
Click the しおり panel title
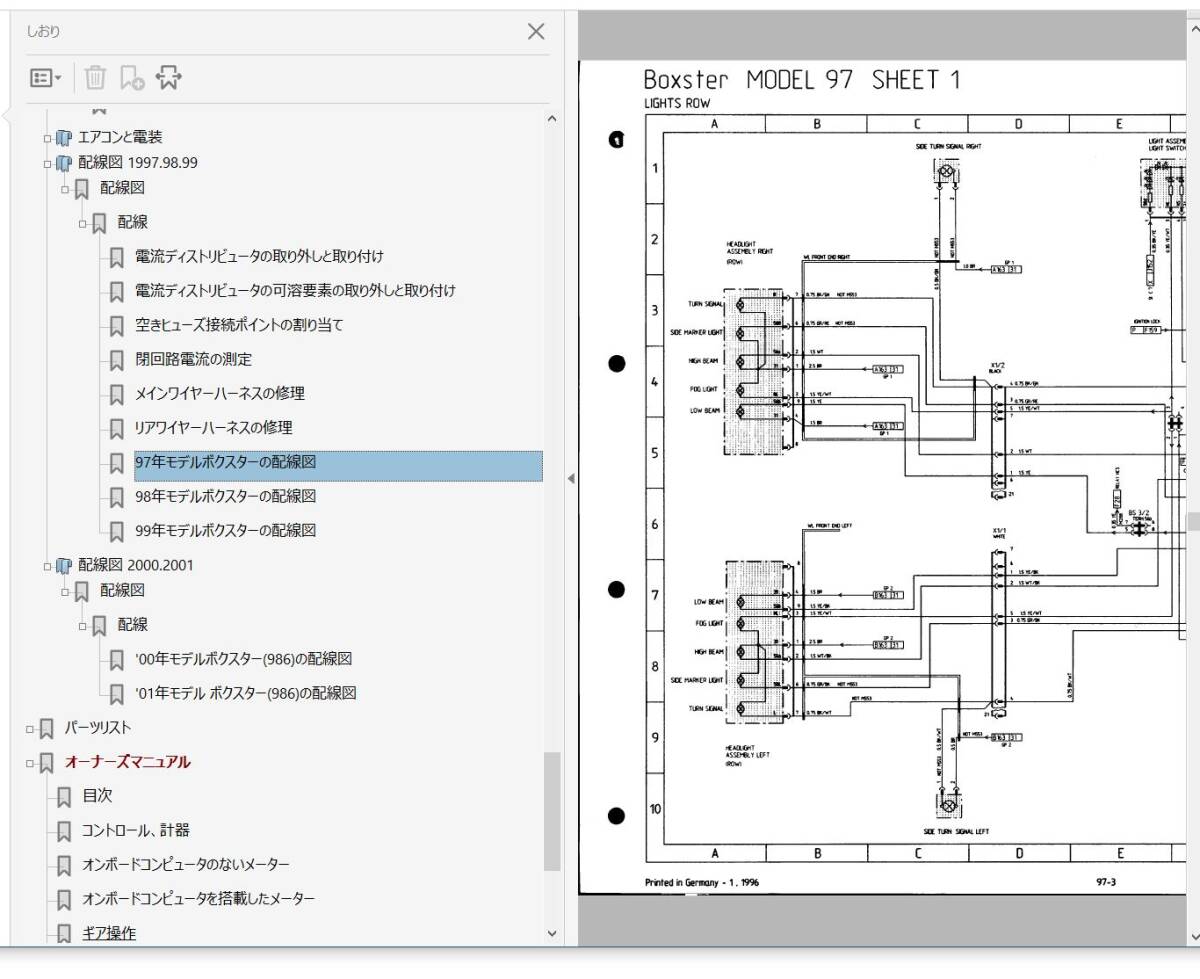pyautogui.click(x=43, y=31)
